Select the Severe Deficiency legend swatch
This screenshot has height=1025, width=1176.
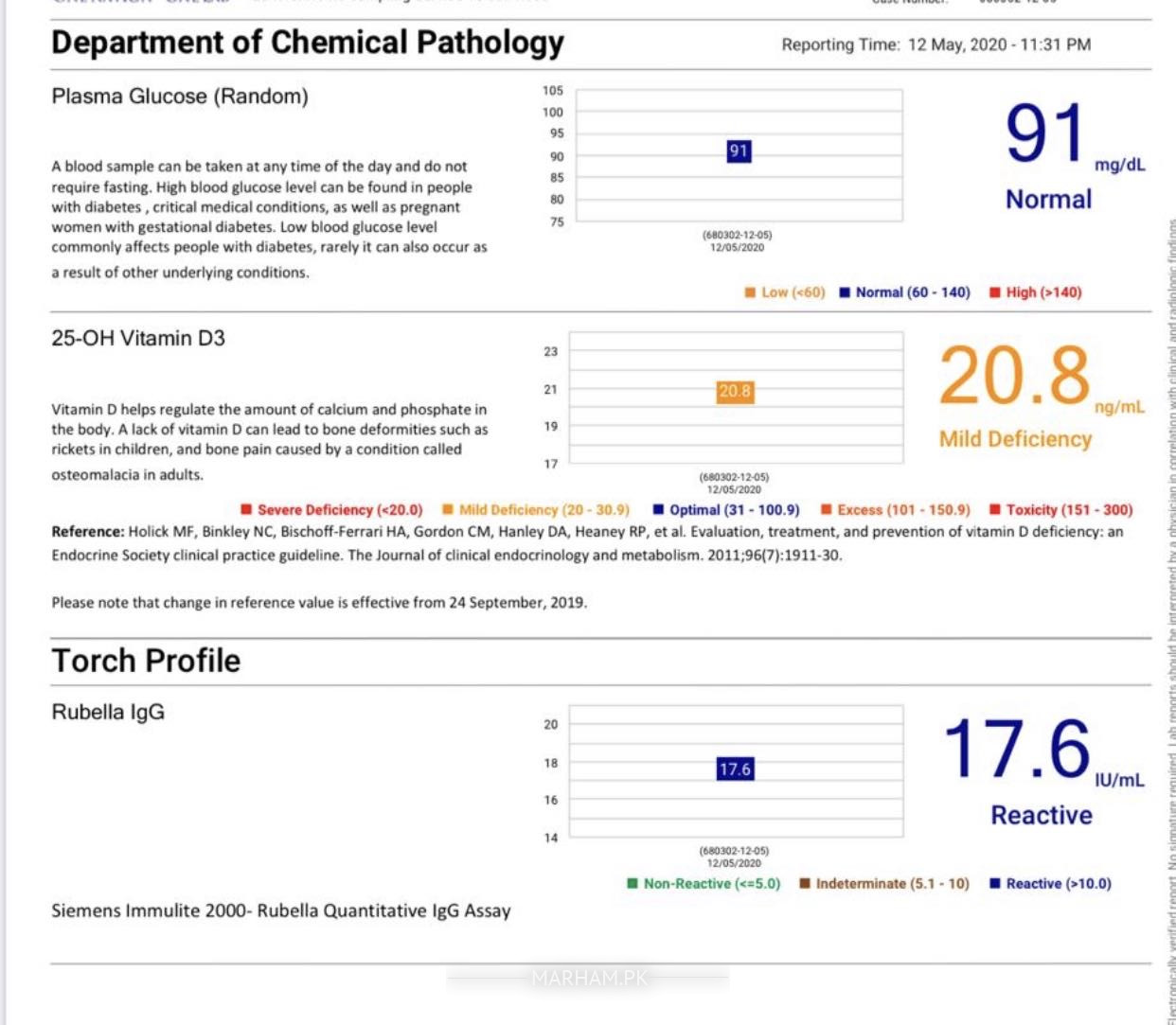pos(246,509)
